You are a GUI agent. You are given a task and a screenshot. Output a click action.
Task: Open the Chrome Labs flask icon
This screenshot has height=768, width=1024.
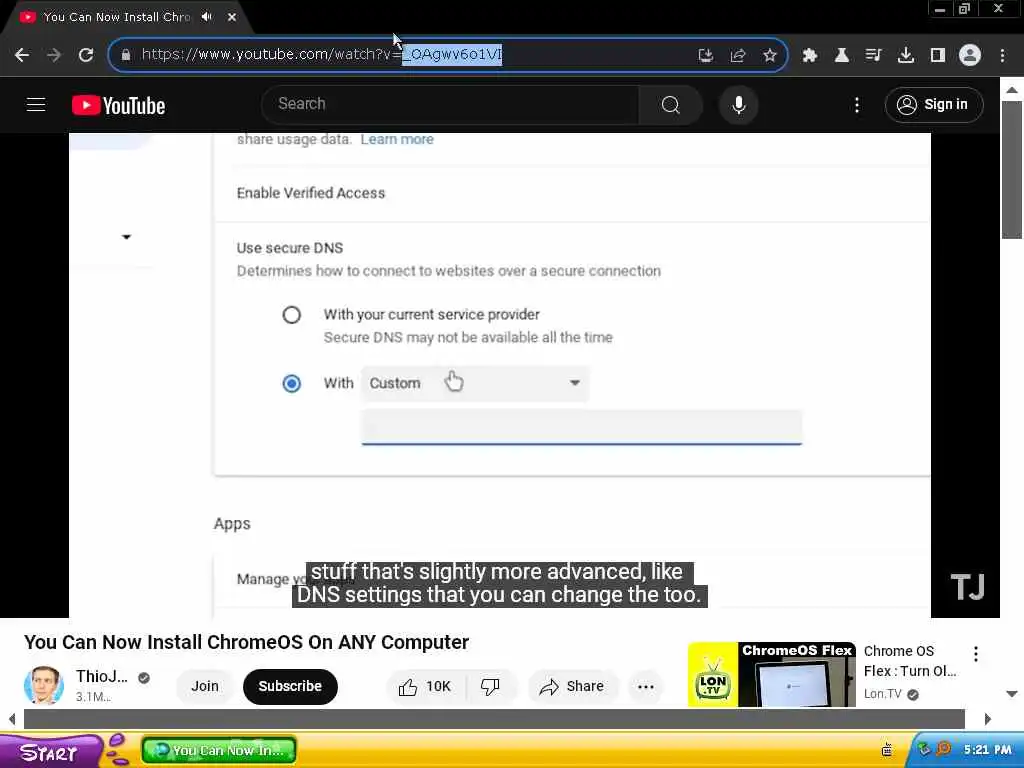click(x=842, y=55)
